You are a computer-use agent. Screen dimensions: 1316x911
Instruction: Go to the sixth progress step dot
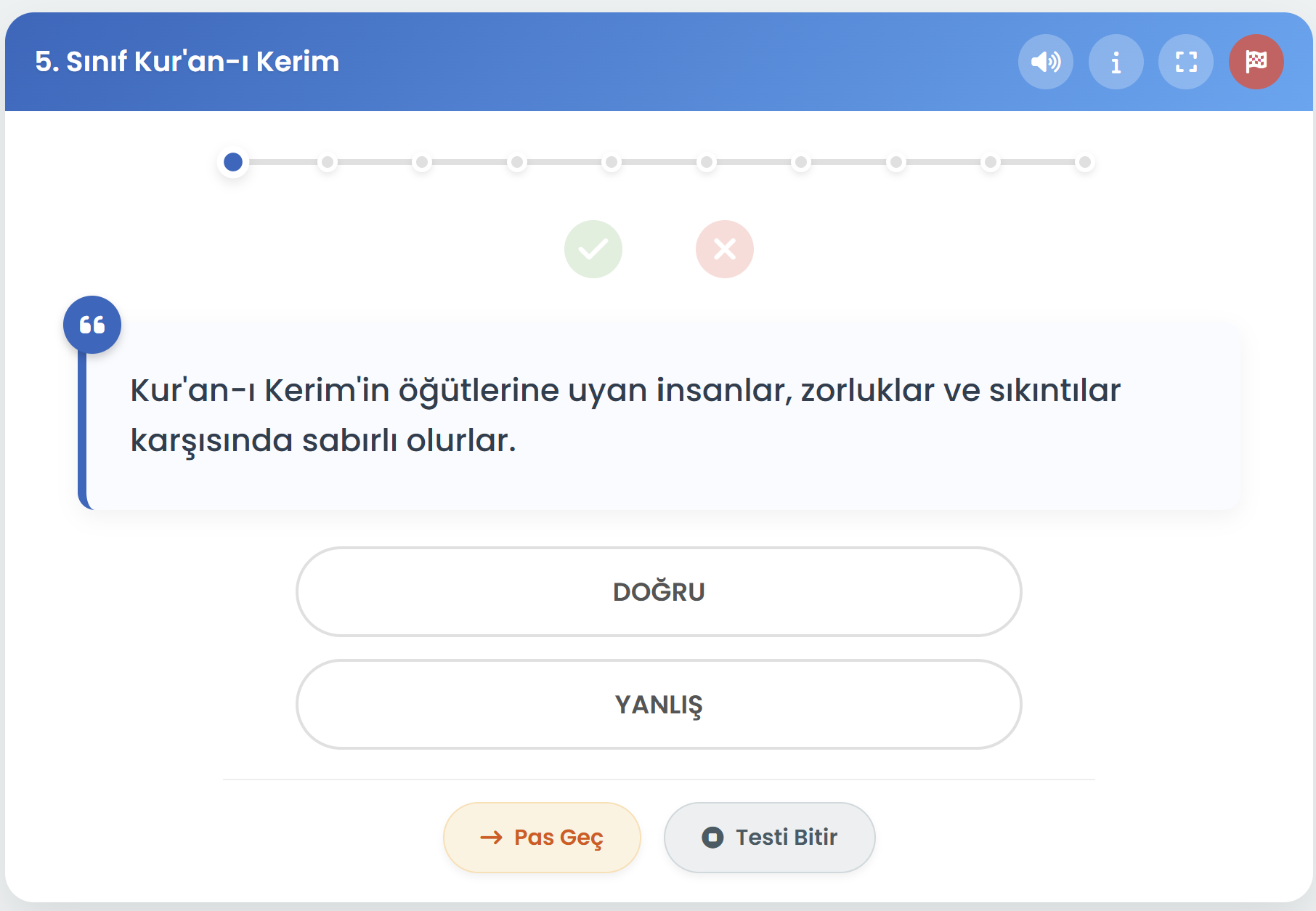[x=706, y=162]
